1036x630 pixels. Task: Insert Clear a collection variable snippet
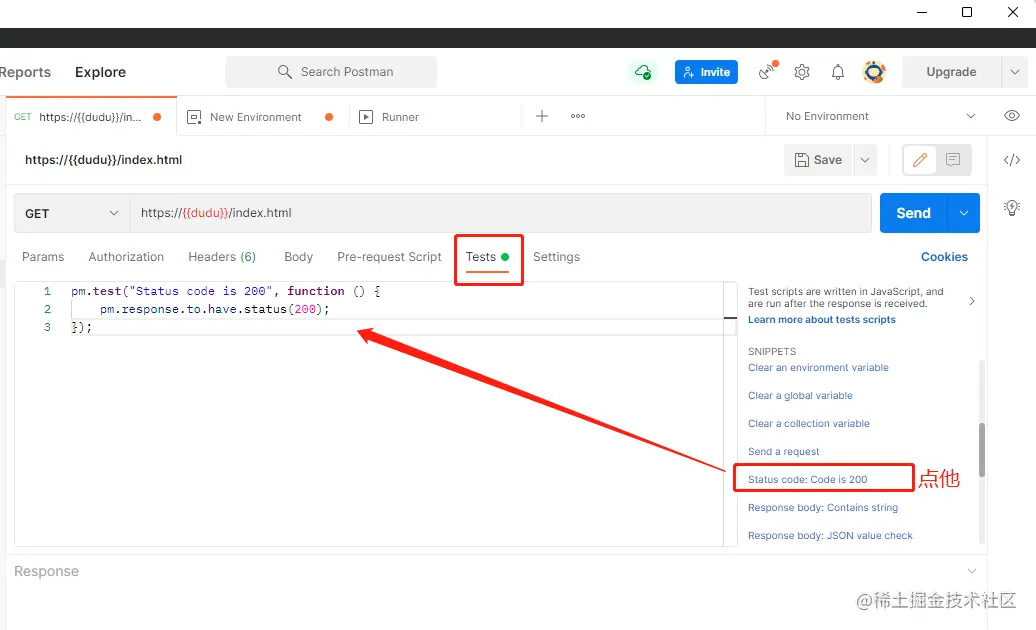coord(809,423)
